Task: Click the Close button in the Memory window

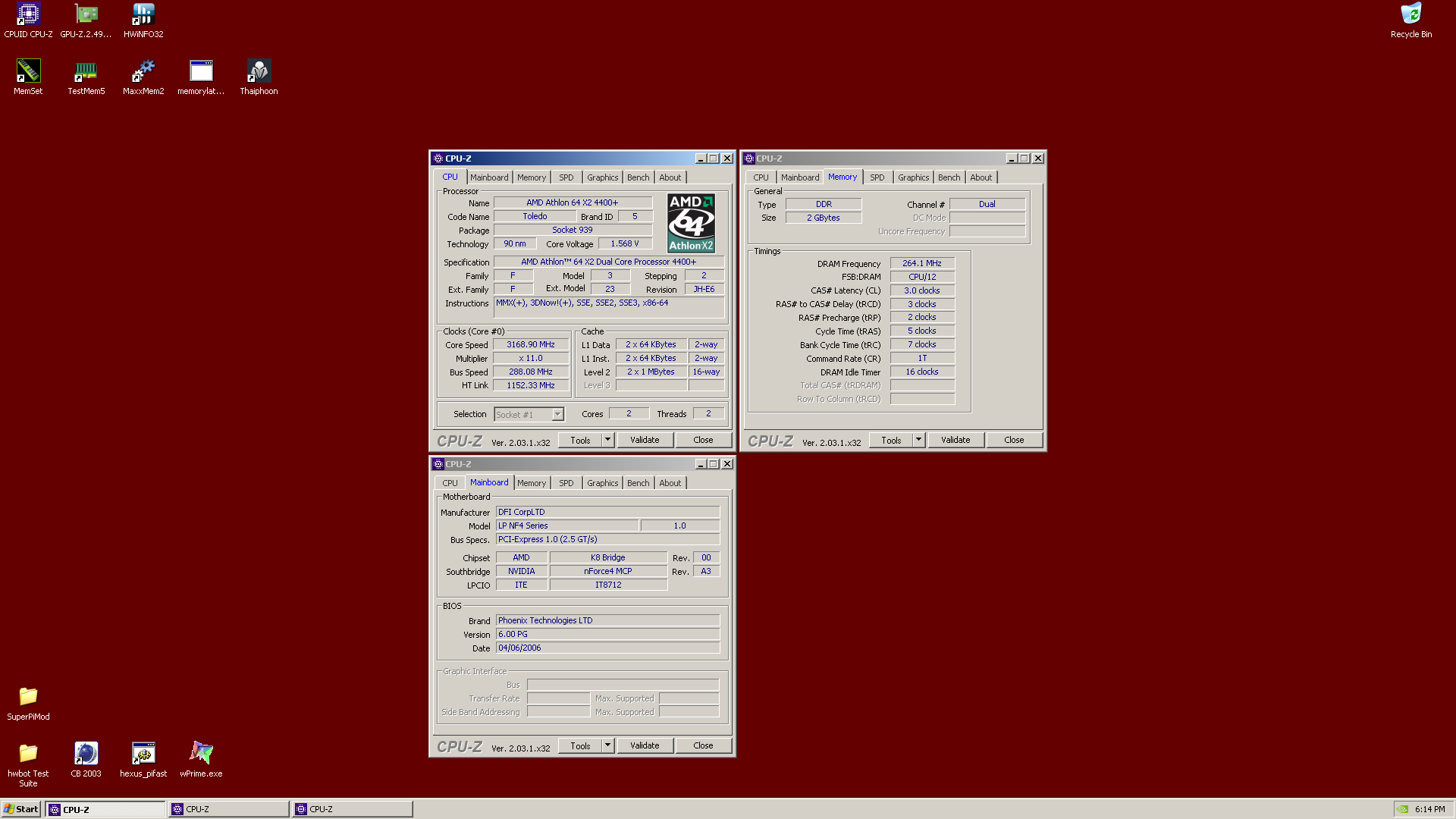Action: tap(1014, 440)
